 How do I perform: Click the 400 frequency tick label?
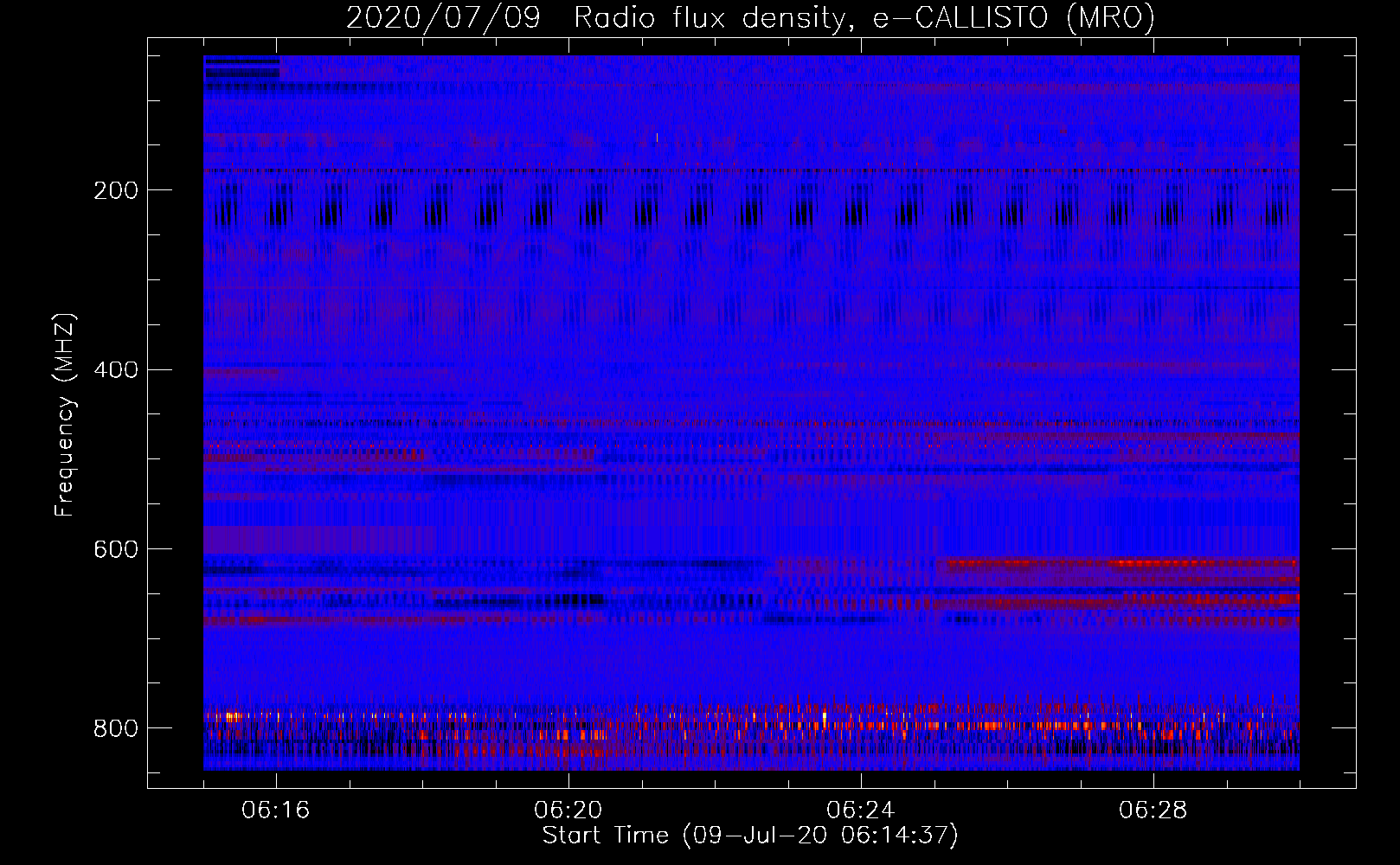[x=115, y=370]
